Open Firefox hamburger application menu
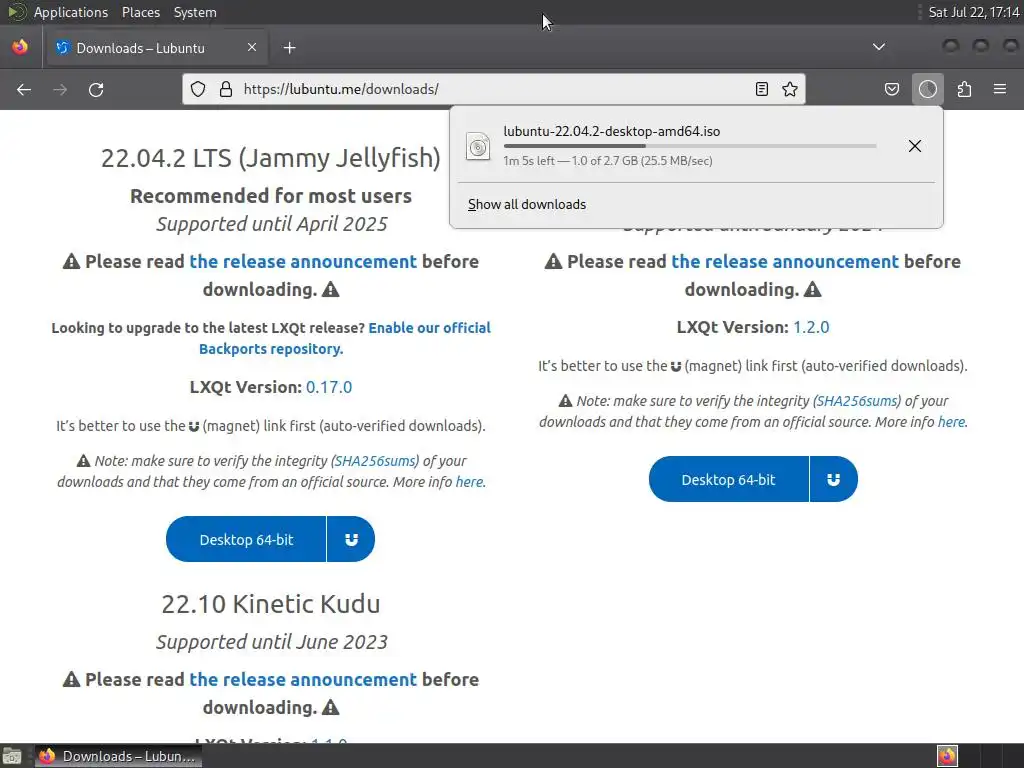The image size is (1024, 768). click(1000, 89)
